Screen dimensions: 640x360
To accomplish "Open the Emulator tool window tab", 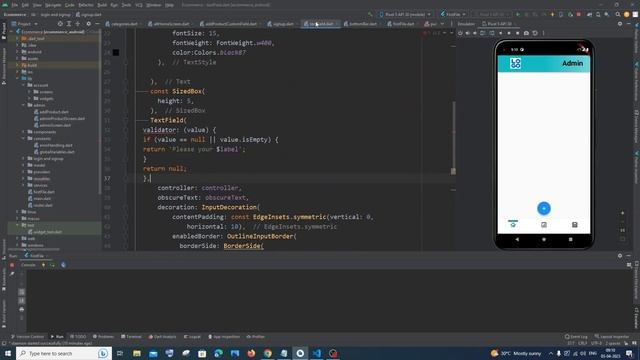I will [466, 24].
